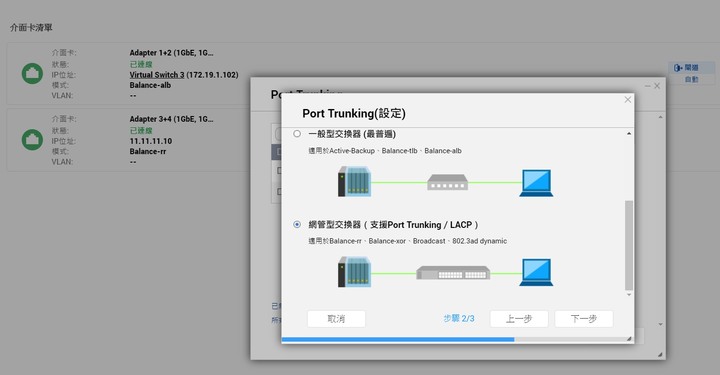Click the resize grip of the settings dialog

(x=629, y=339)
